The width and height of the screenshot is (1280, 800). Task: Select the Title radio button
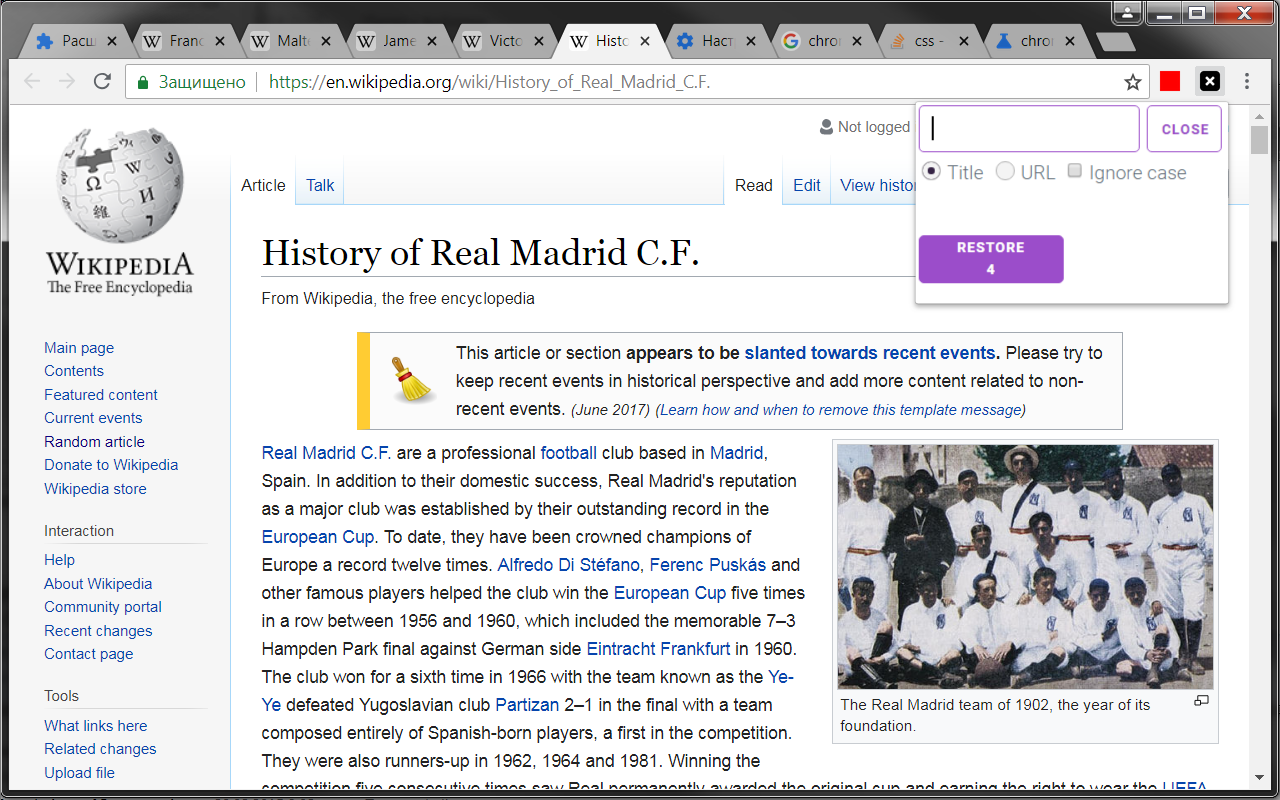click(x=931, y=171)
